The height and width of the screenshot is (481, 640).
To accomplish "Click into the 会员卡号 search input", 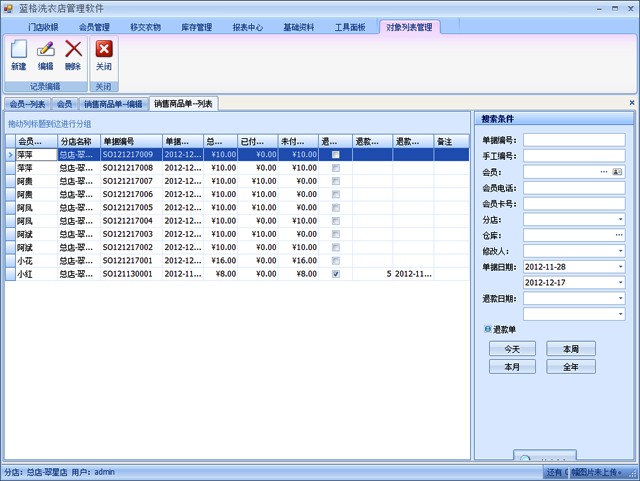I will [574, 203].
